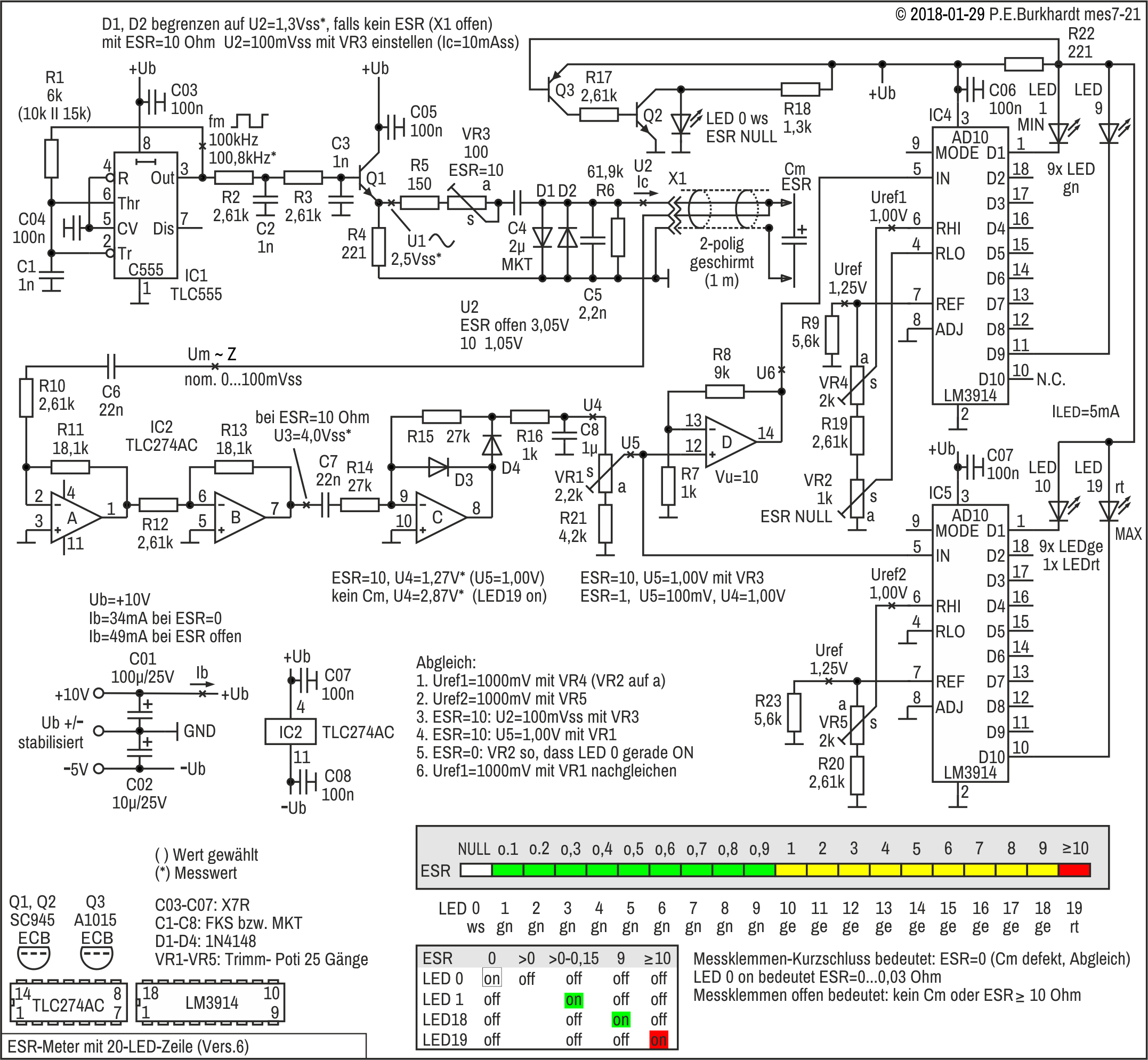Screen dimensions: 1148x1060
Task: Click the 'C01 100µ/25V' label
Action: tap(142, 668)
